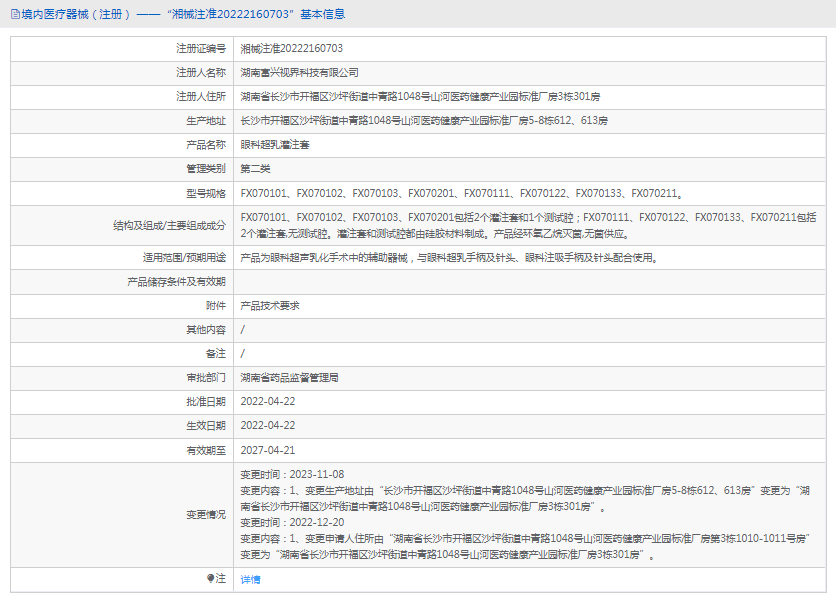Select the 批准日期 value 2022-04-22
The image size is (836, 601).
tap(268, 402)
